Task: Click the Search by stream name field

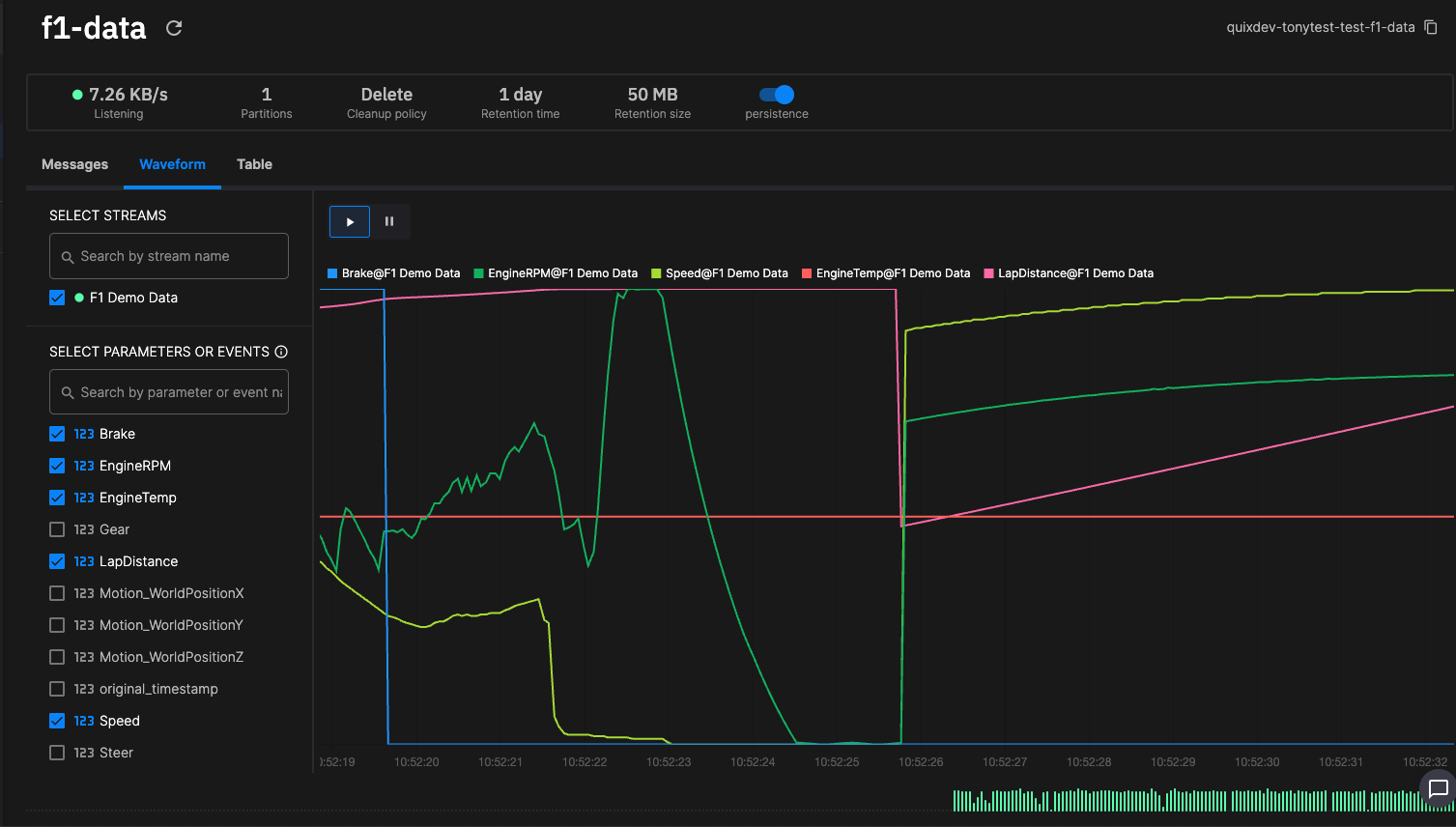Action: pos(169,256)
